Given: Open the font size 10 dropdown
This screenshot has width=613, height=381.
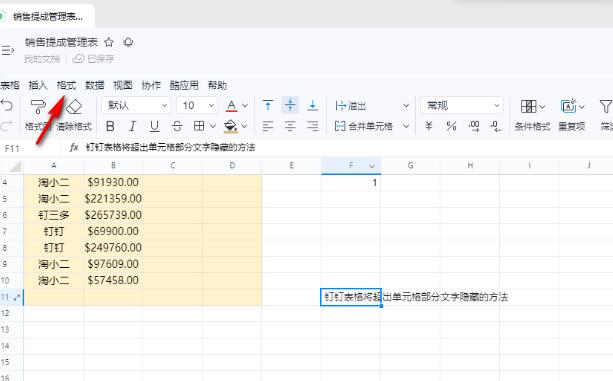Looking at the screenshot, I should [197, 106].
